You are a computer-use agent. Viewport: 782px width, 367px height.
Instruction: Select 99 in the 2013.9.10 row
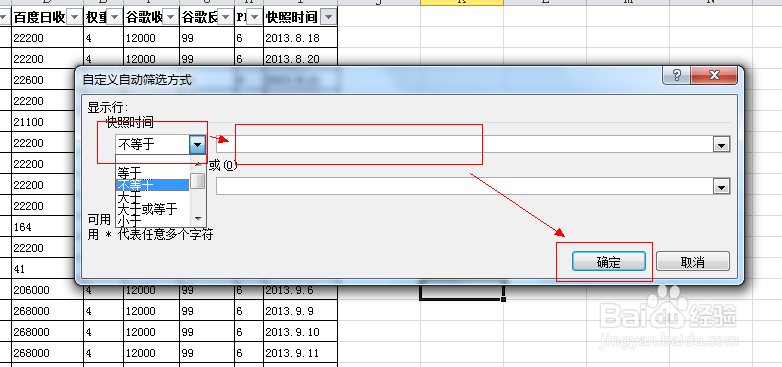pos(207,332)
